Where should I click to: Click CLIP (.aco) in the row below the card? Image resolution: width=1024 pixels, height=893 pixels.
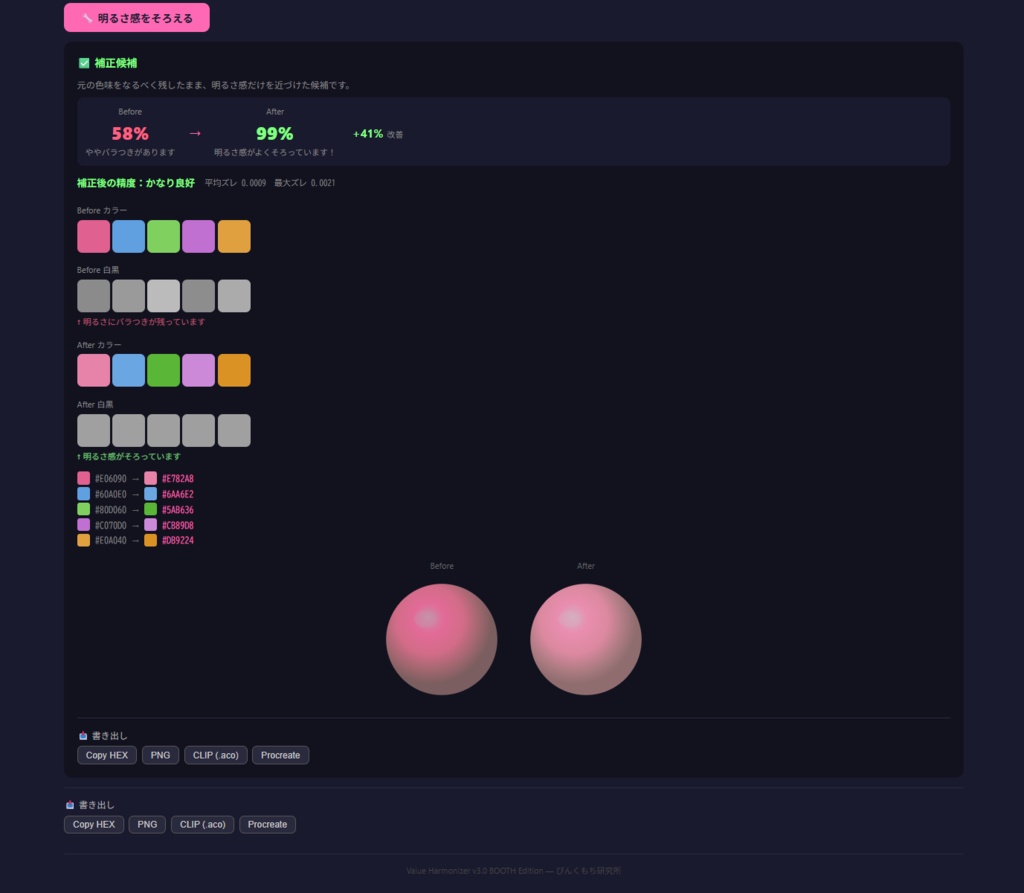(x=202, y=824)
